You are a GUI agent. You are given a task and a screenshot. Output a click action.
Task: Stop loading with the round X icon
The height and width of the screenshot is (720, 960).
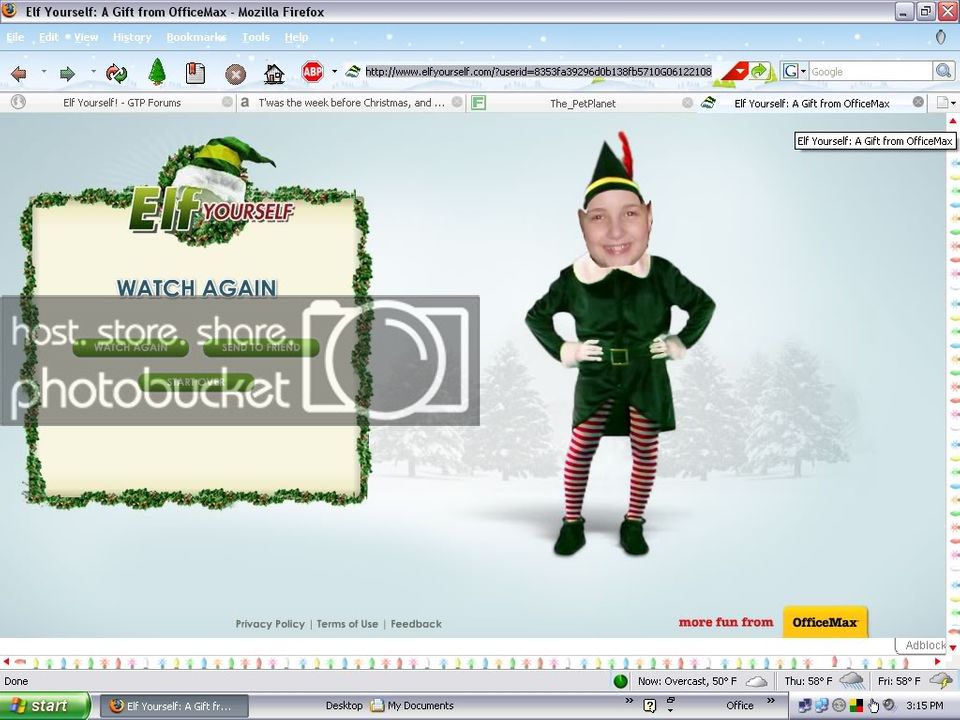click(x=235, y=75)
